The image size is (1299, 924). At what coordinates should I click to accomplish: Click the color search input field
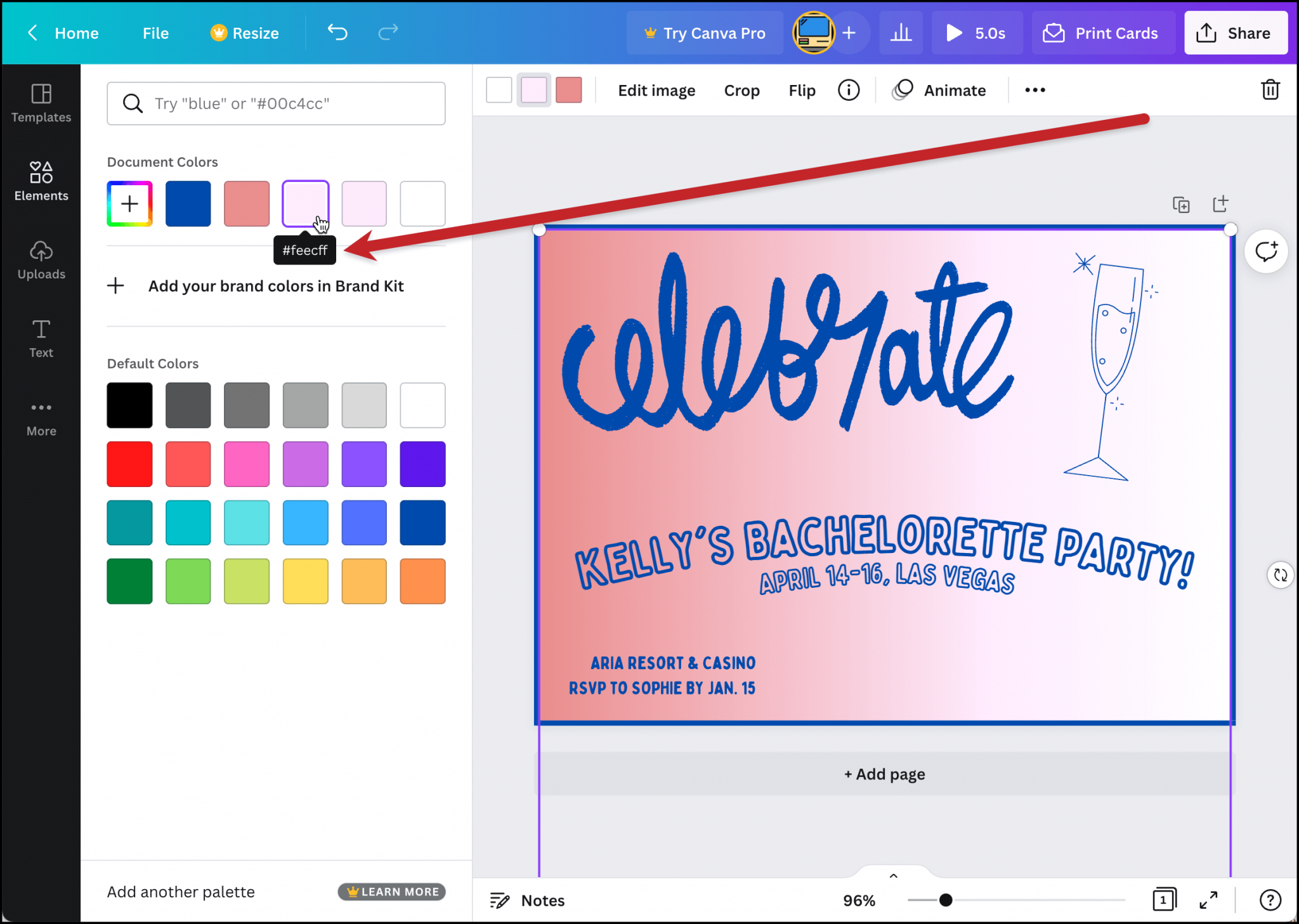click(x=277, y=103)
